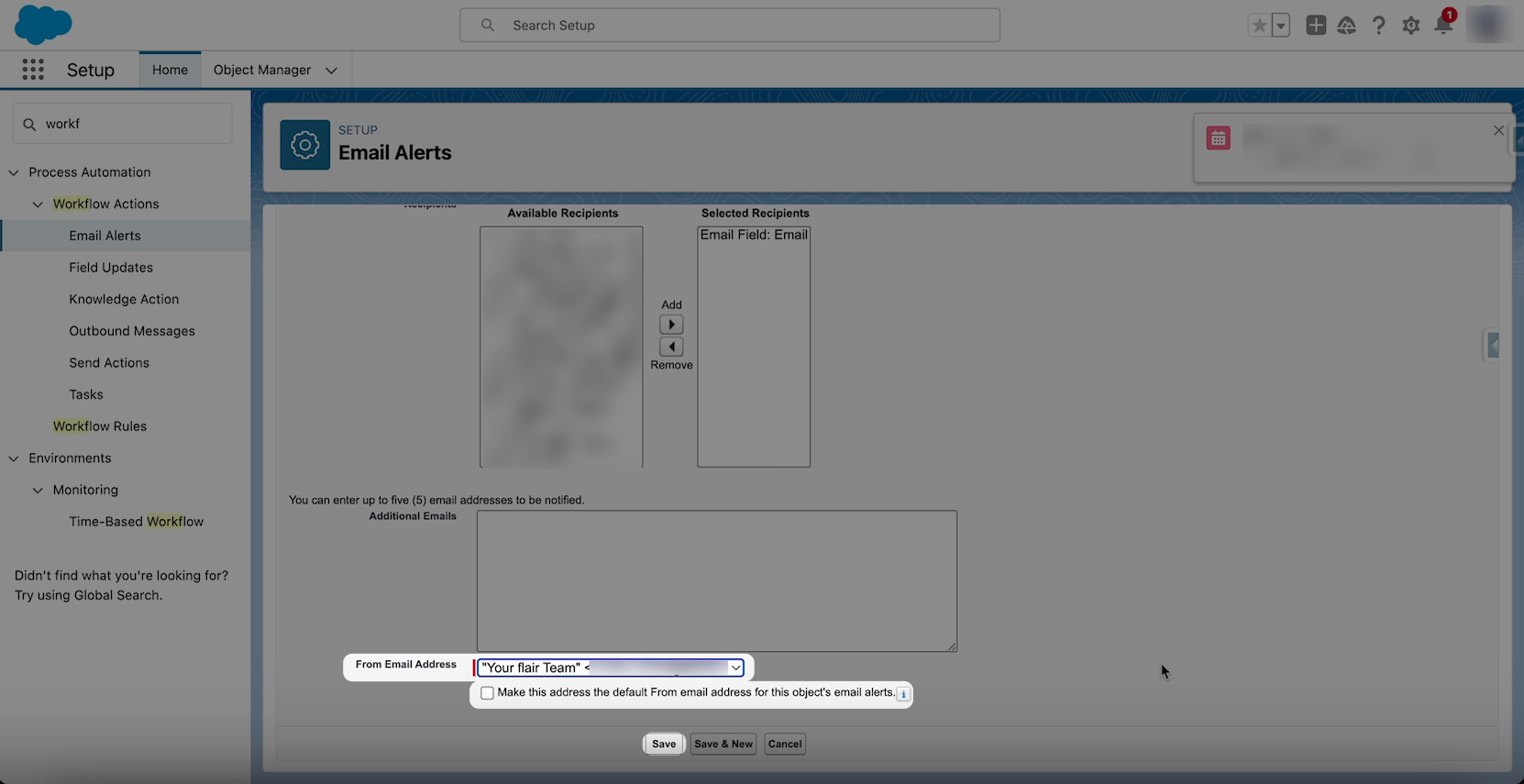Click the Save button
Viewport: 1524px width, 784px height.
coord(664,744)
